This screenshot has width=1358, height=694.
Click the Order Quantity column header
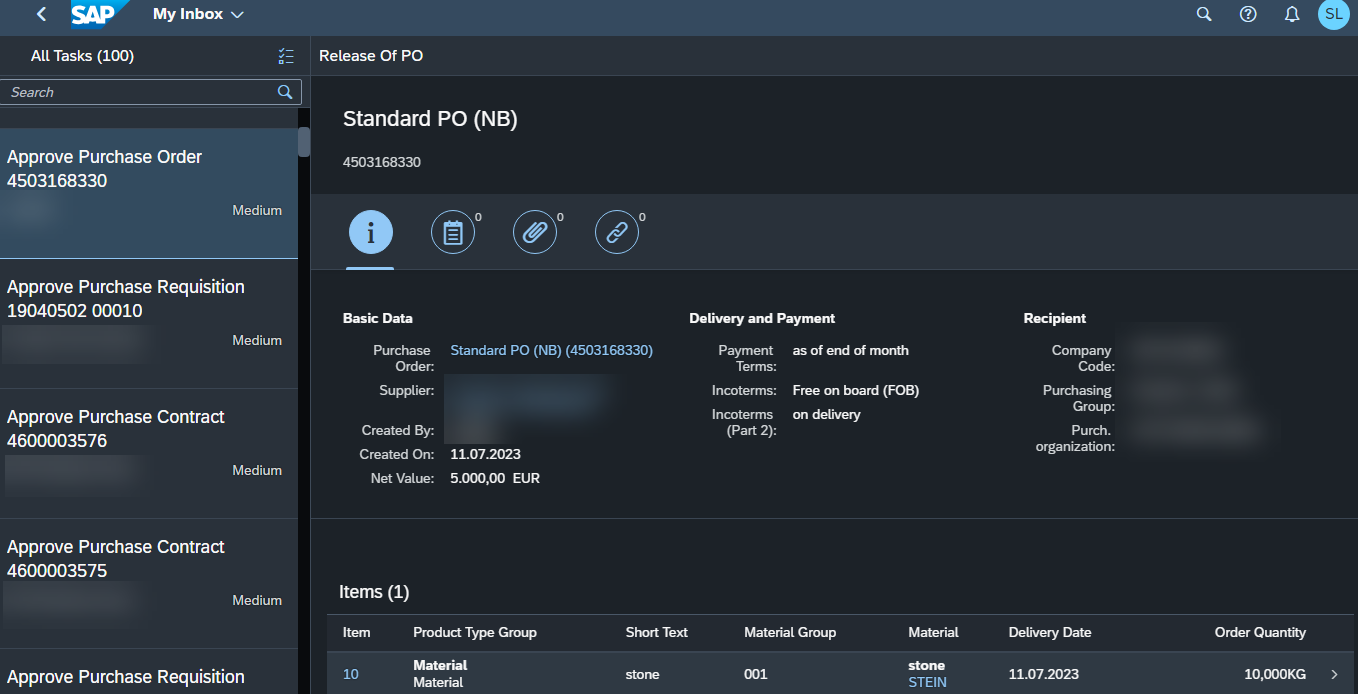coord(1260,632)
